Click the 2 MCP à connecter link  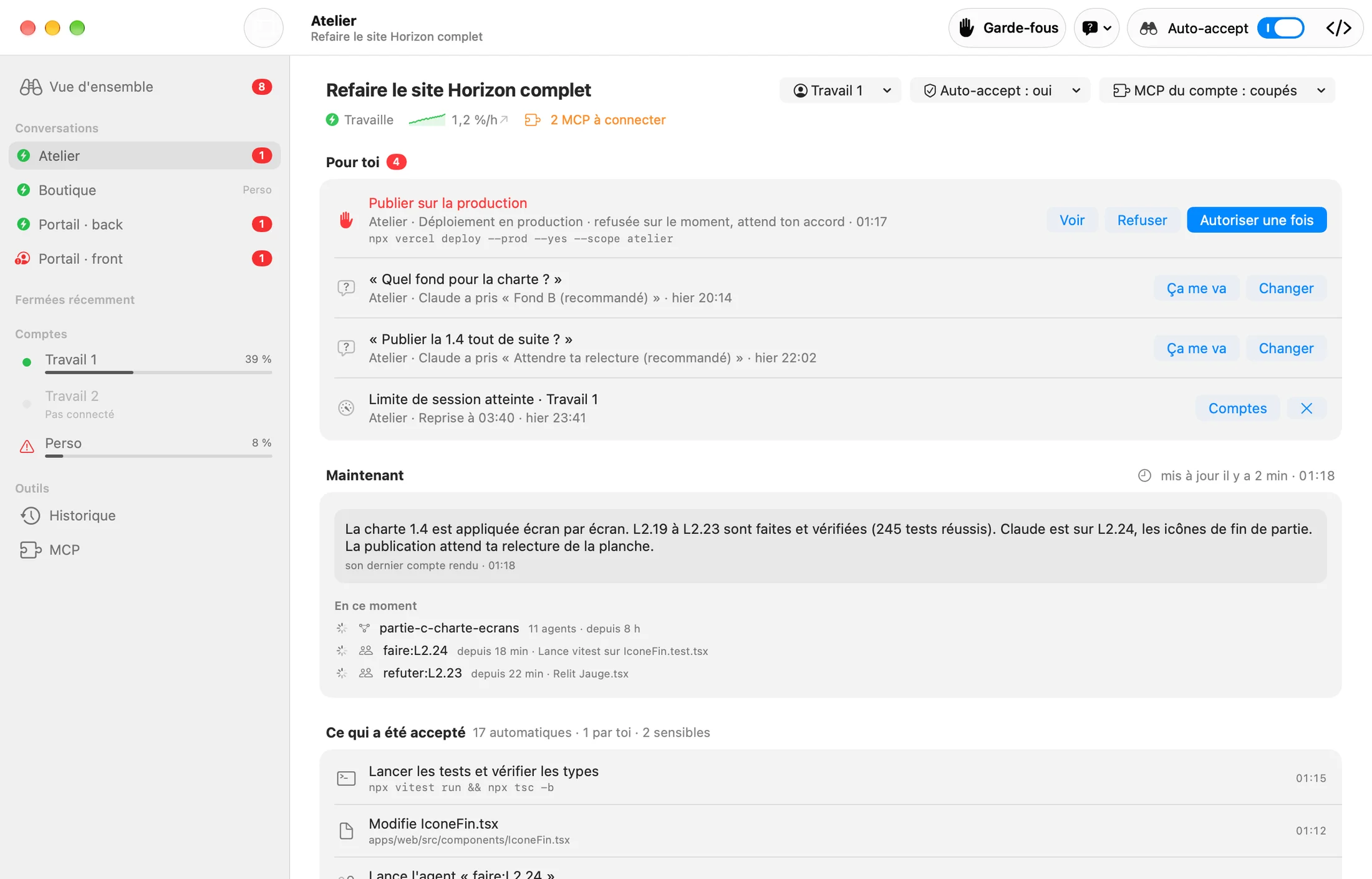pos(607,120)
